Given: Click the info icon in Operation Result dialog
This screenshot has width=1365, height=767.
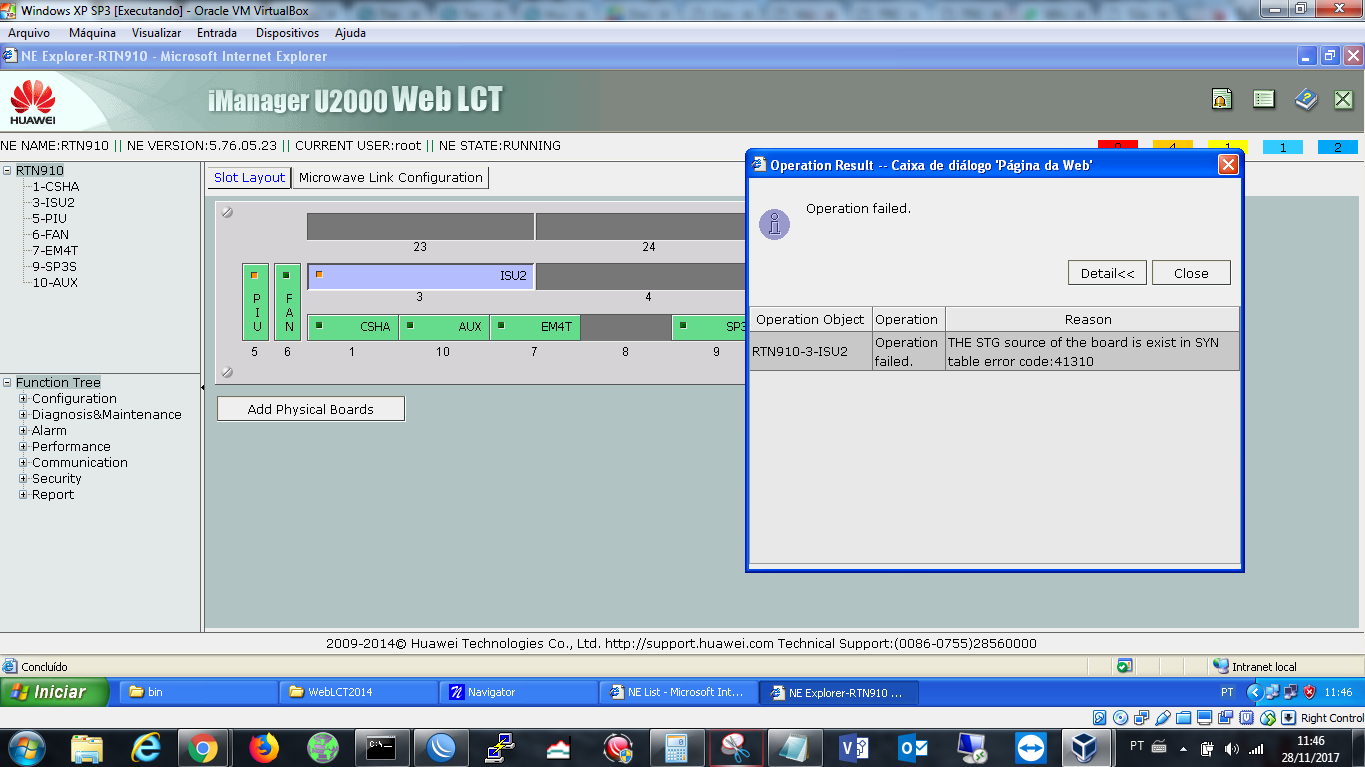Looking at the screenshot, I should click(x=774, y=224).
